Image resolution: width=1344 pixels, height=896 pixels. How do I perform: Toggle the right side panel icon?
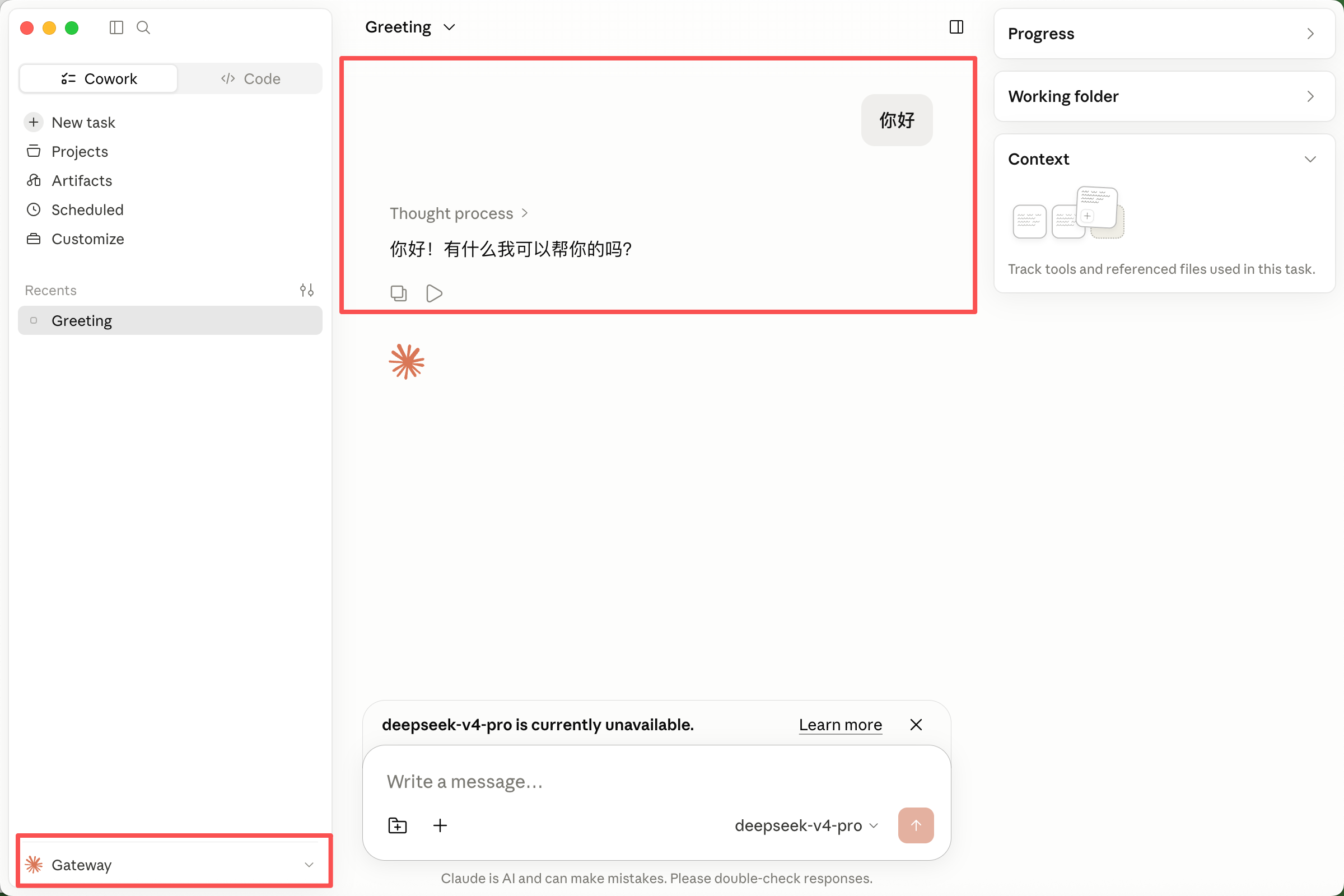[x=956, y=27]
